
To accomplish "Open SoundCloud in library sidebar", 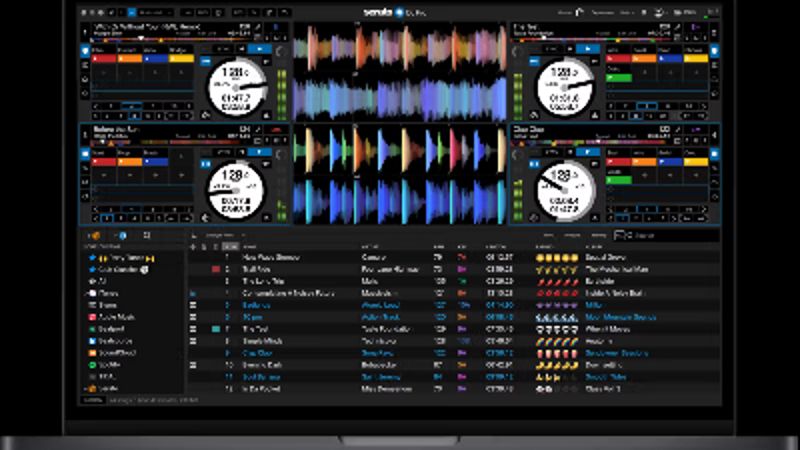I will (x=112, y=353).
